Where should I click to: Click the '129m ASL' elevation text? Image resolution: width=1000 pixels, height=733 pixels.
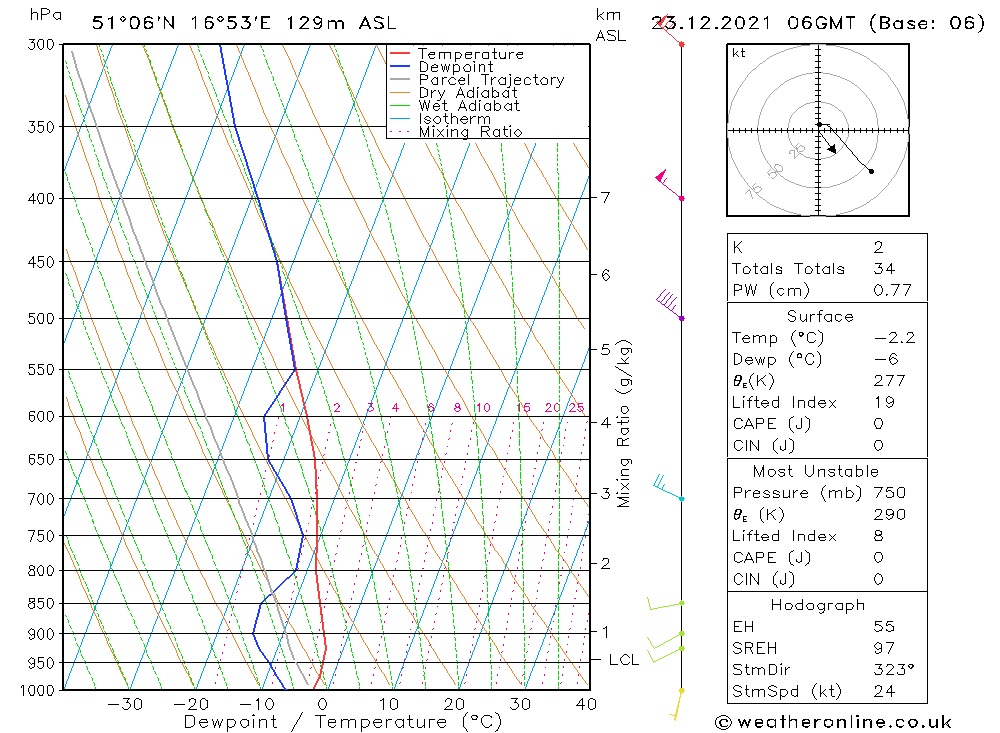[341, 23]
